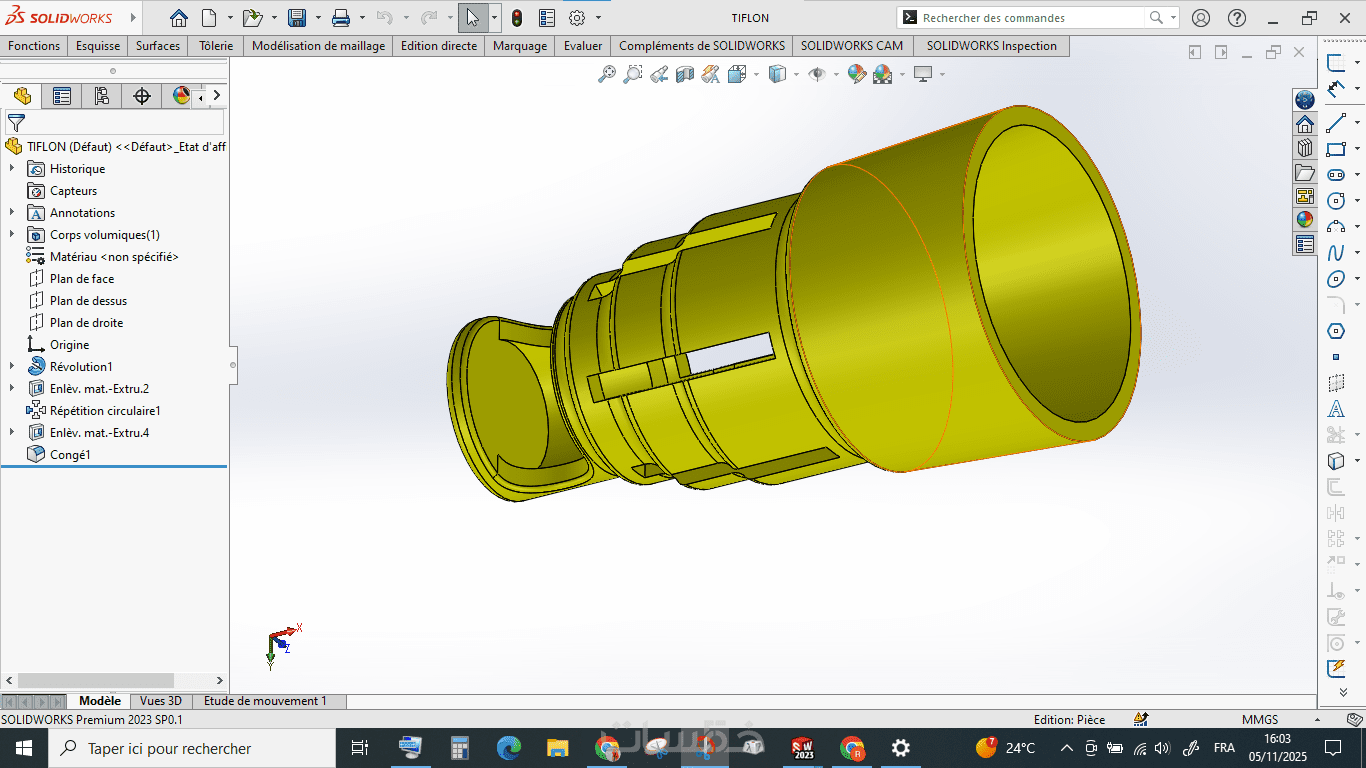The width and height of the screenshot is (1366, 768).
Task: Open File Properties list icon
Action: point(547,18)
